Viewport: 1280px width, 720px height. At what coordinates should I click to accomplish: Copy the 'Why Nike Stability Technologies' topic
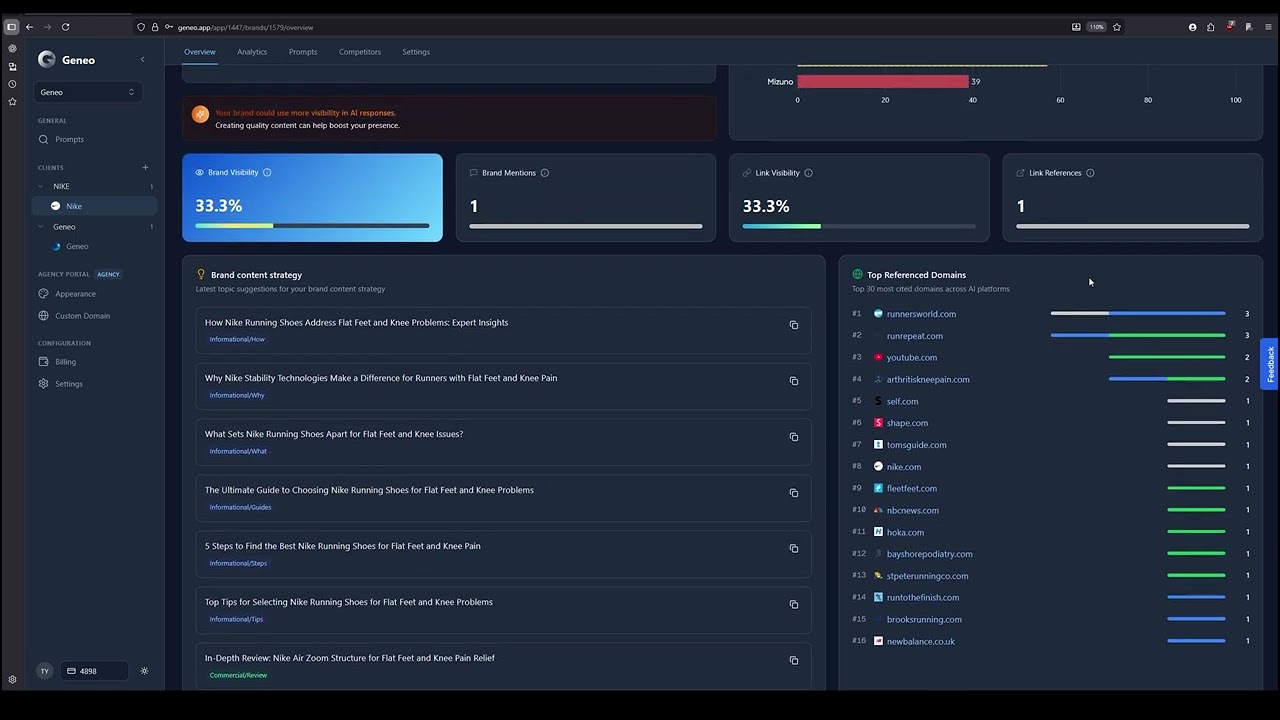794,381
